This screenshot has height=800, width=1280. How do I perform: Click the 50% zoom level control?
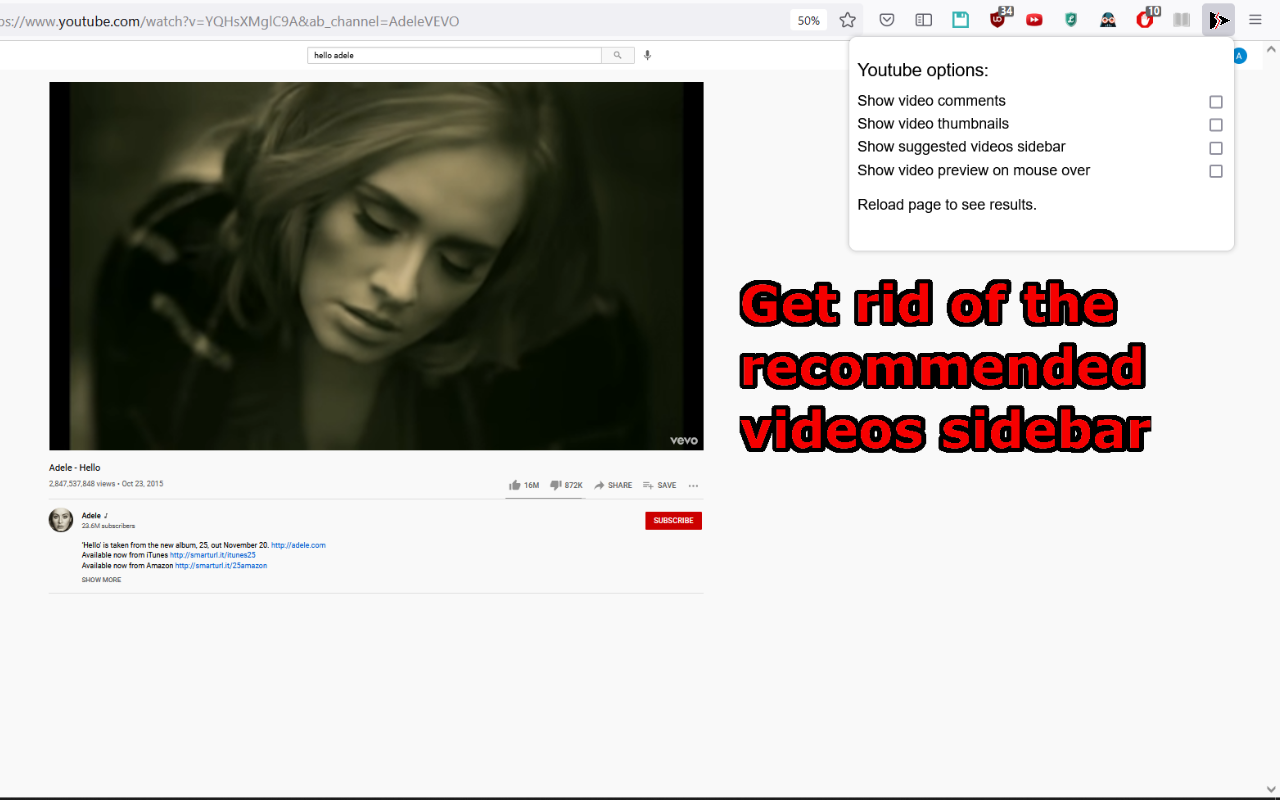click(x=808, y=19)
